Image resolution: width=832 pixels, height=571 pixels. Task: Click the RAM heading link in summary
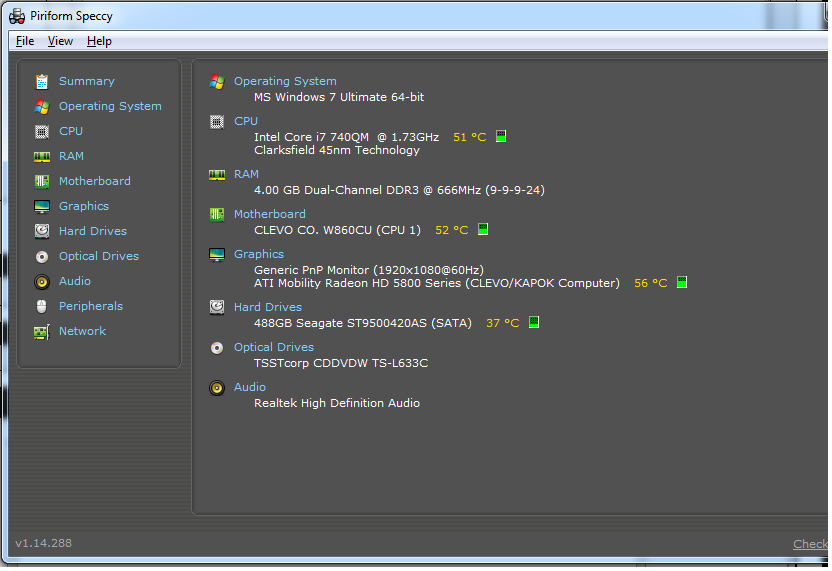(x=246, y=174)
